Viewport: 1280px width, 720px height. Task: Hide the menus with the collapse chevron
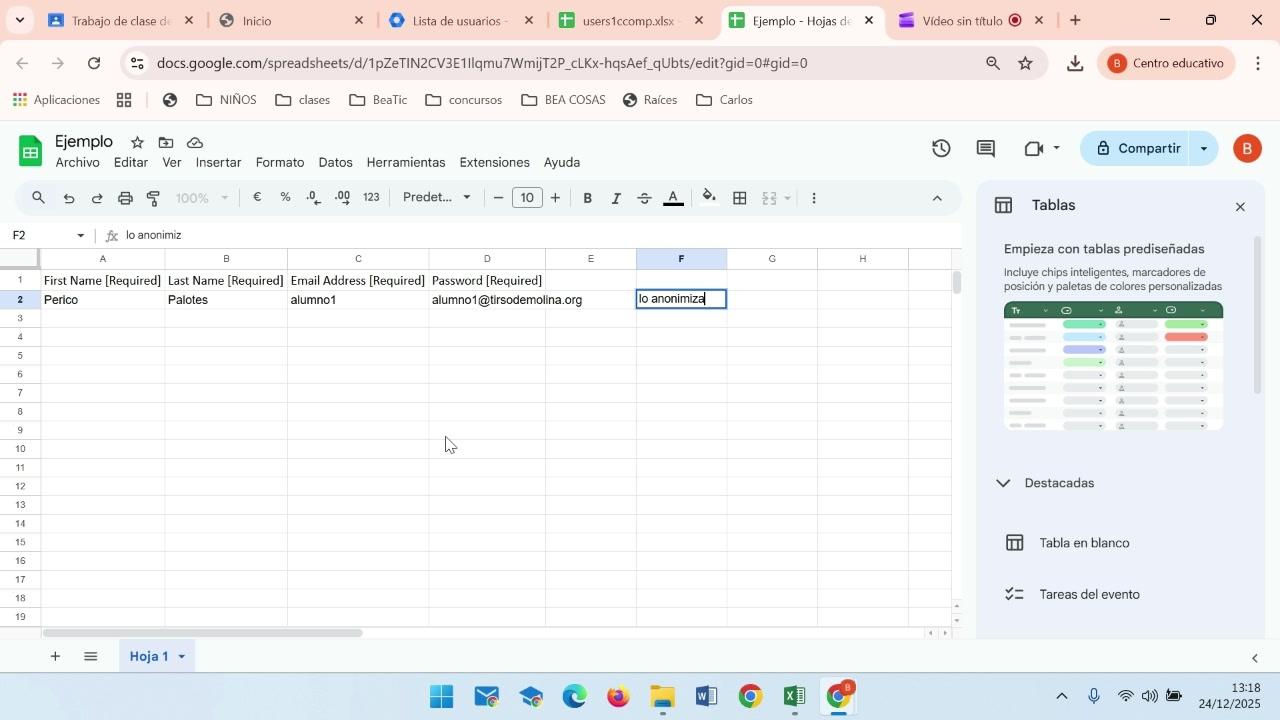click(937, 198)
